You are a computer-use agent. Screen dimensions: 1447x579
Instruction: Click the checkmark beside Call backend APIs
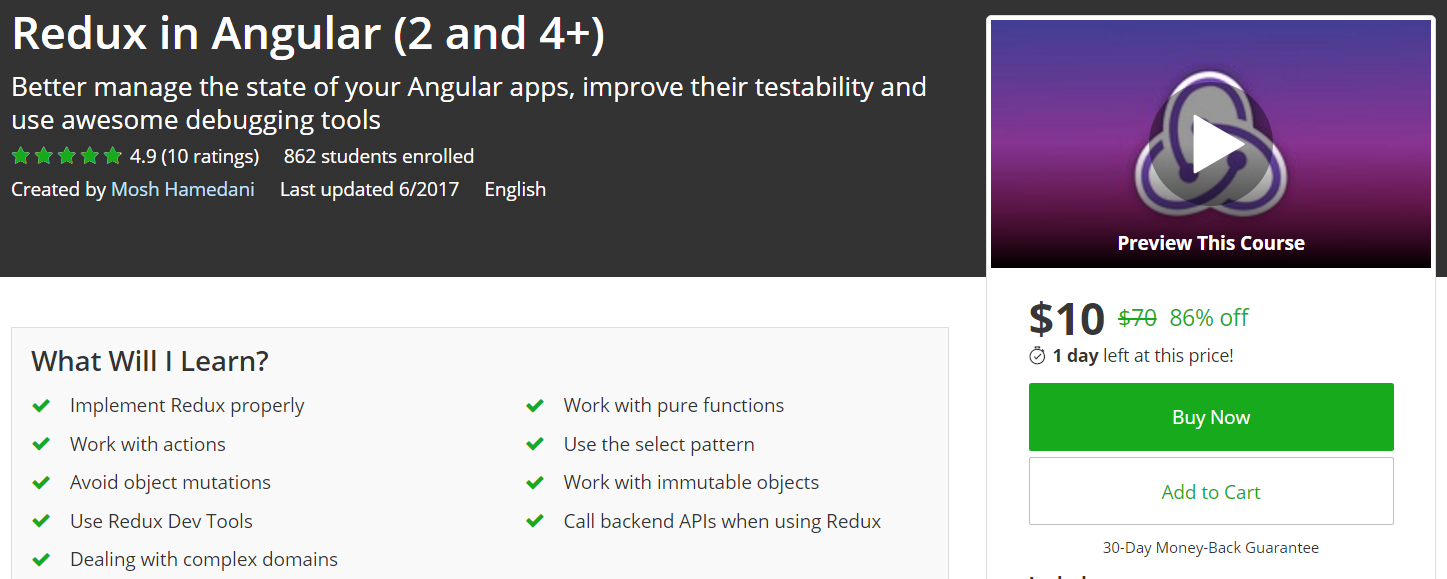click(x=535, y=521)
